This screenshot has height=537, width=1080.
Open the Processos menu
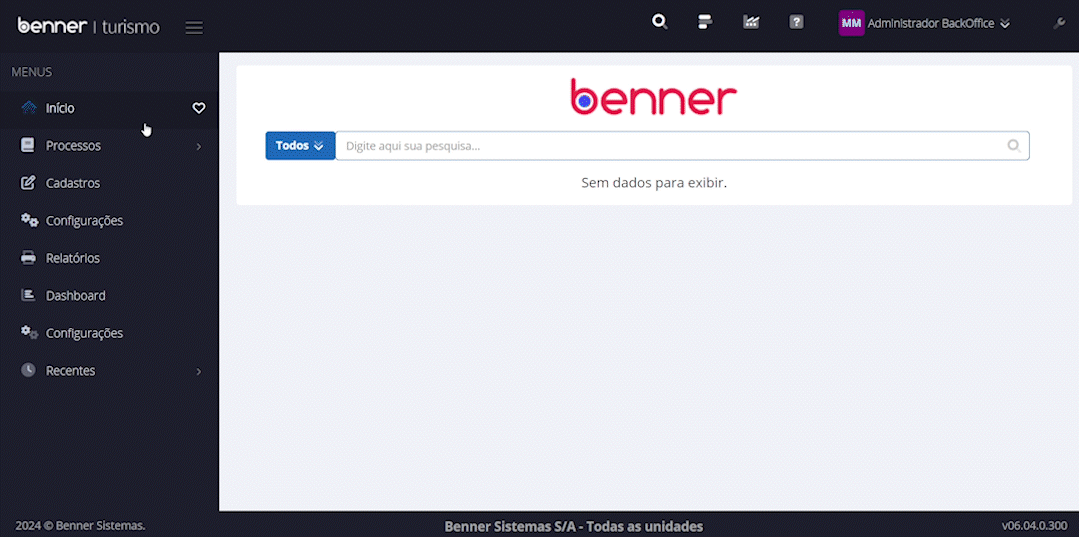(110, 146)
